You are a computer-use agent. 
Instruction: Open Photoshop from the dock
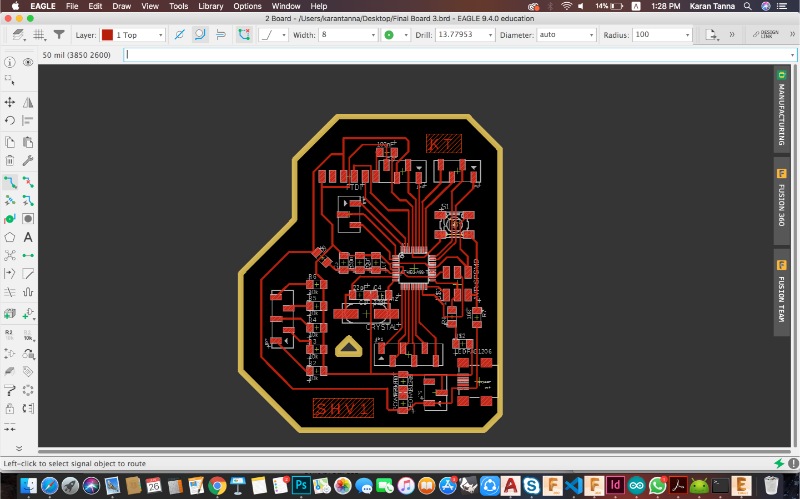301,485
